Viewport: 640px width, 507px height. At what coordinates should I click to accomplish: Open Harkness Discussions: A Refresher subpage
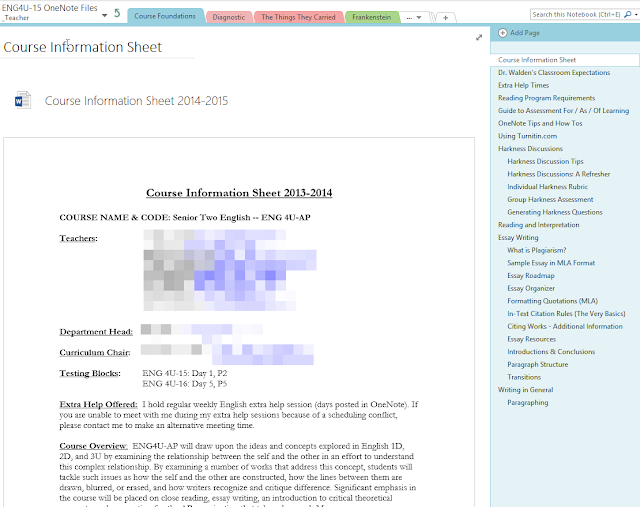click(x=558, y=173)
